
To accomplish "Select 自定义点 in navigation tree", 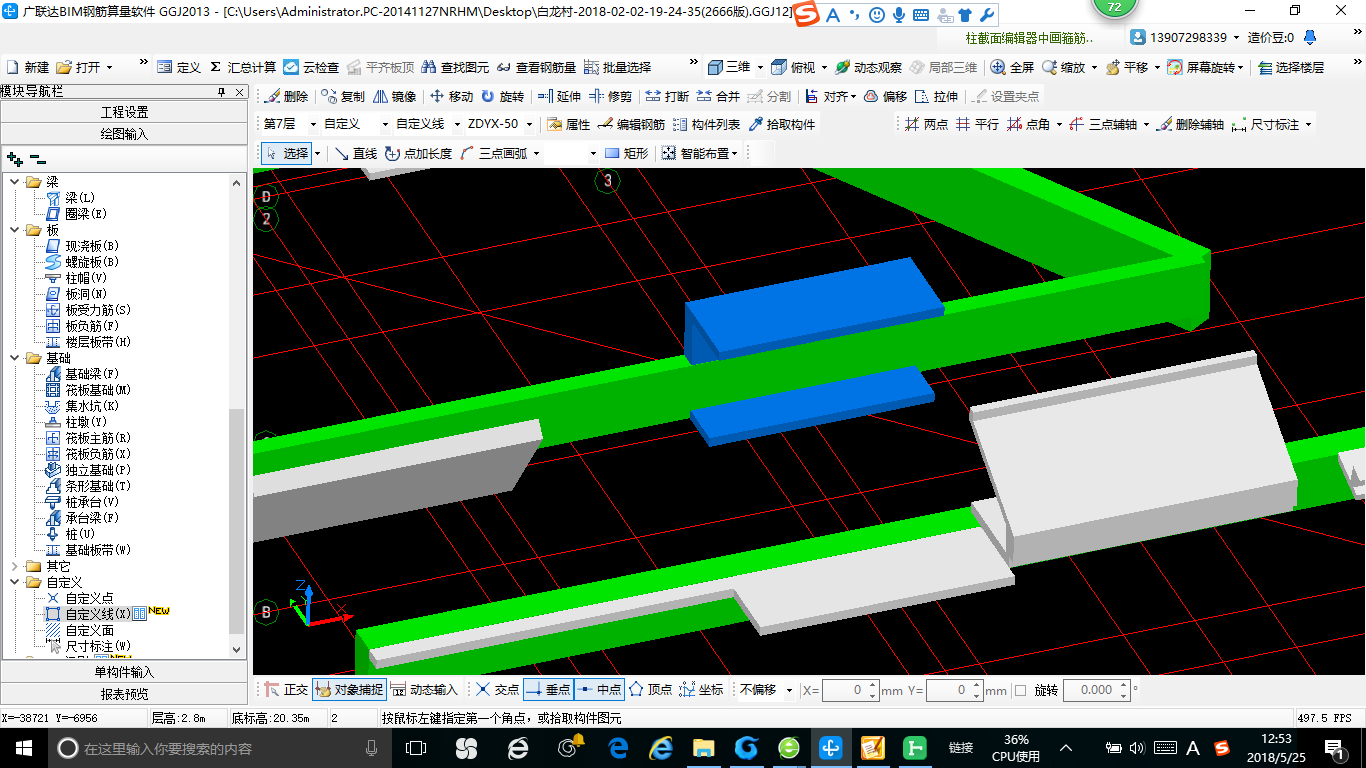I will click(89, 598).
